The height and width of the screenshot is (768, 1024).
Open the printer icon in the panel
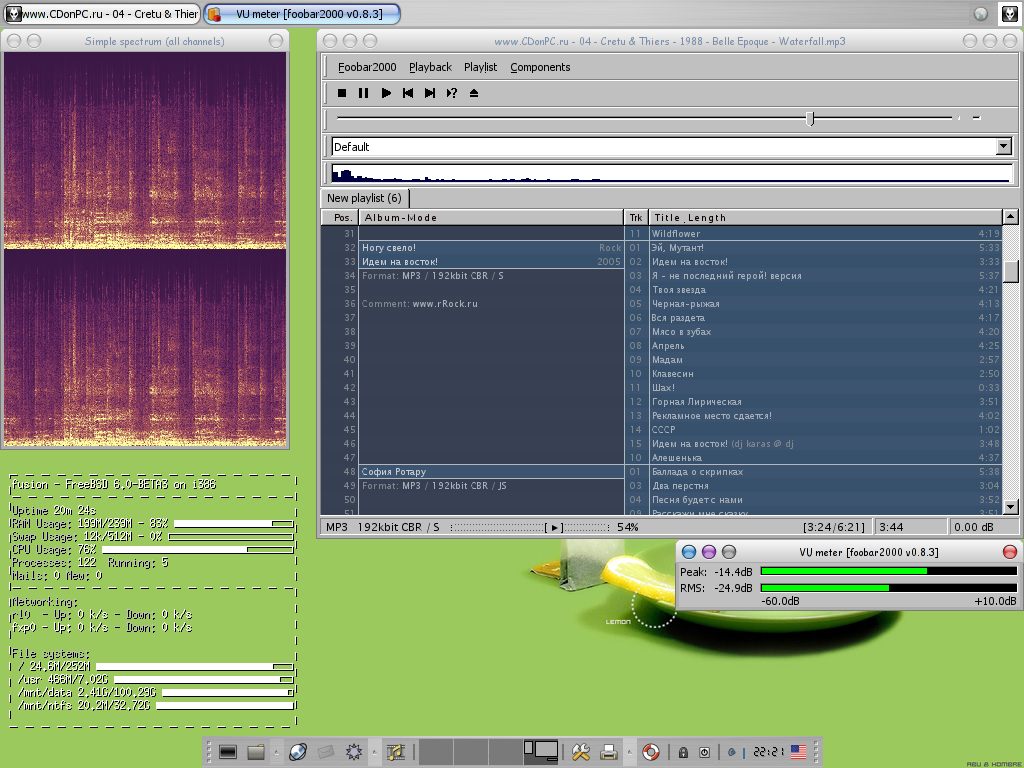[609, 752]
